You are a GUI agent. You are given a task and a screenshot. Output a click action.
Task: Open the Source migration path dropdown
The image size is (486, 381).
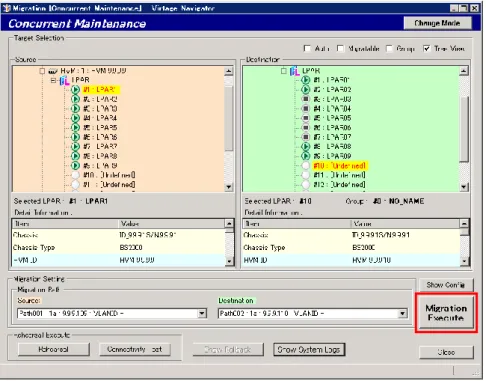[202, 313]
